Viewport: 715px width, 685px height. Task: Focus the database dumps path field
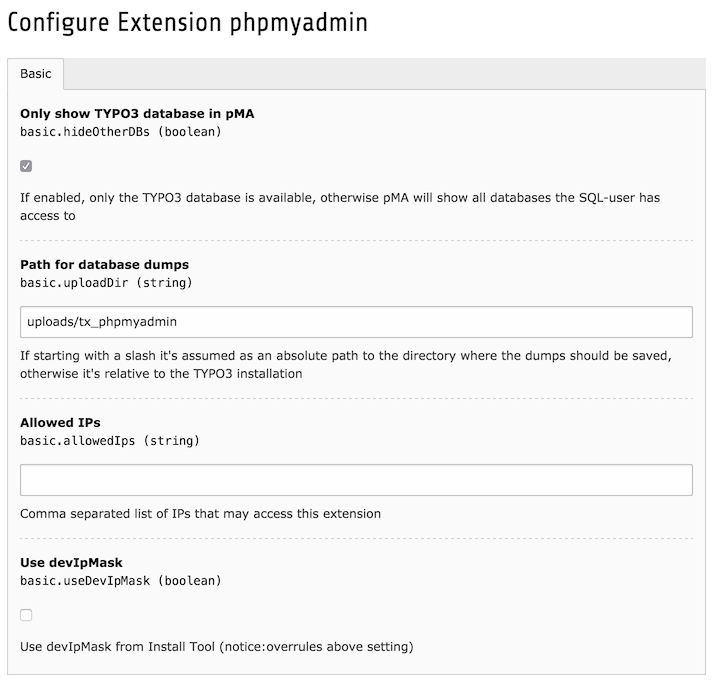click(356, 321)
